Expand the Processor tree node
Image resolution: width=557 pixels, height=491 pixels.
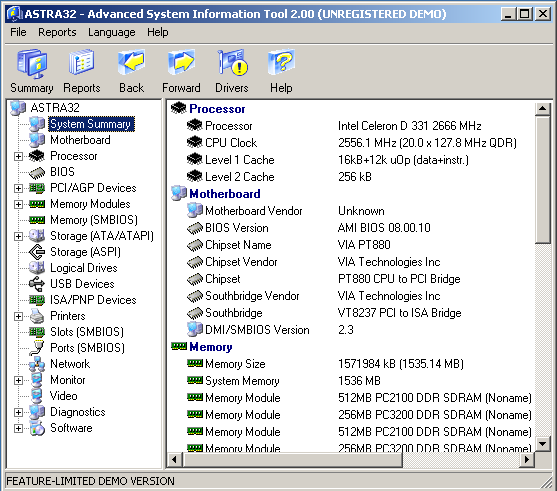pos(18,156)
